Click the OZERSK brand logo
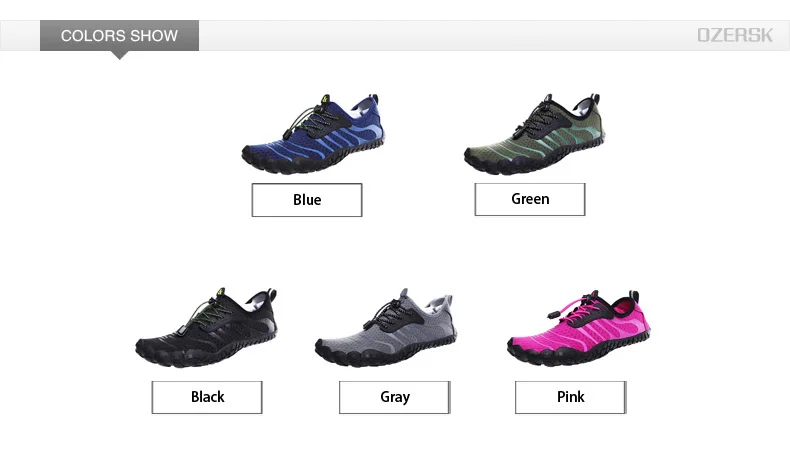 [735, 35]
